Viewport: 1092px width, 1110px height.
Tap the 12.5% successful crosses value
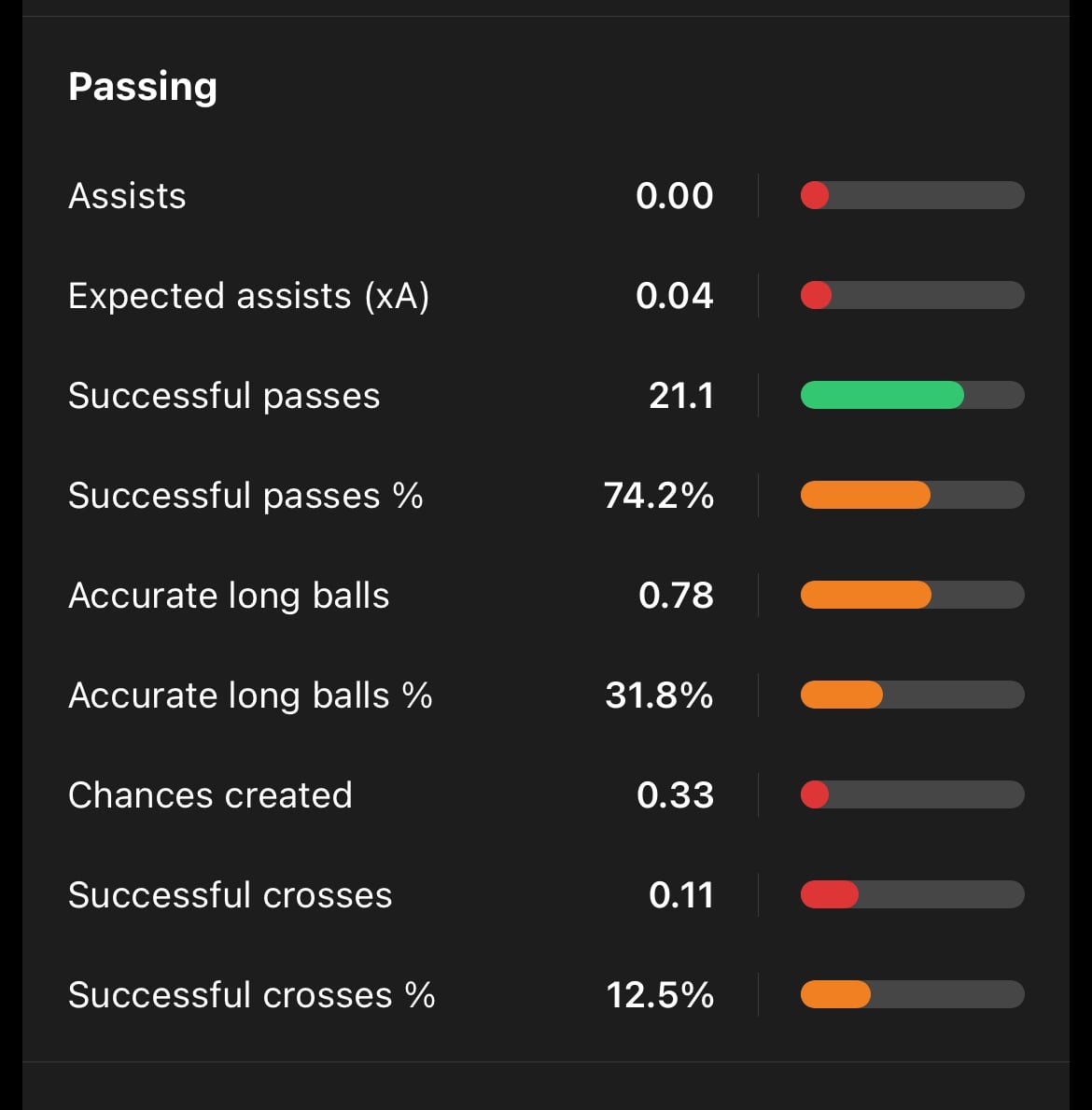pos(660,995)
